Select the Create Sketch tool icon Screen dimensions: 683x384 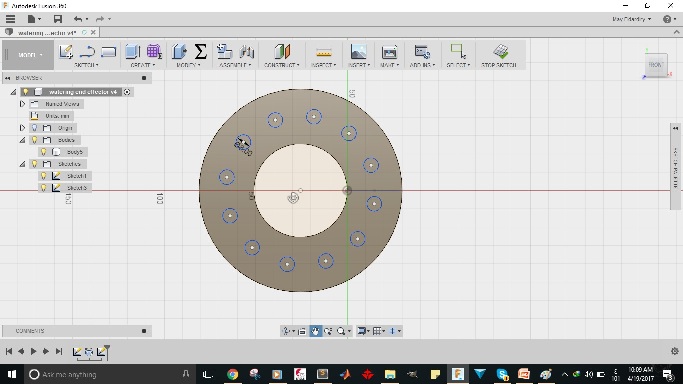[x=66, y=51]
